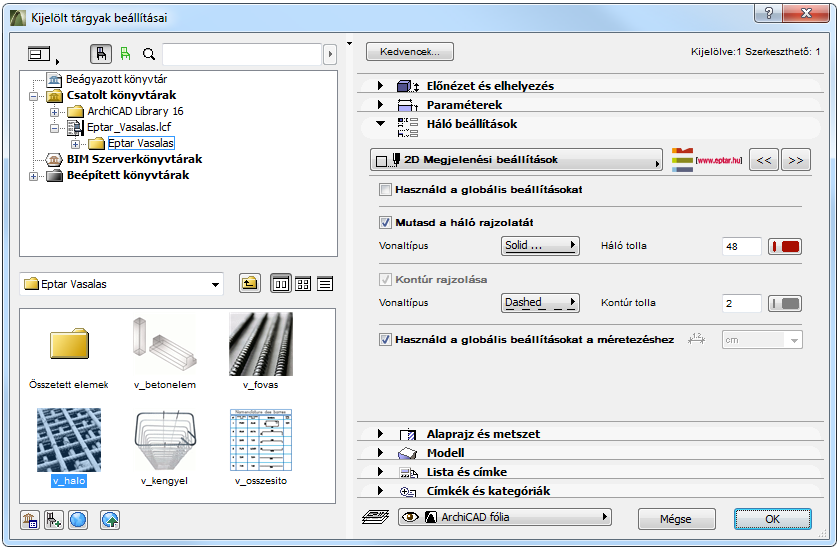This screenshot has width=840, height=551.
Task: Open the Library Manager icon at bottom
Action: [30, 520]
